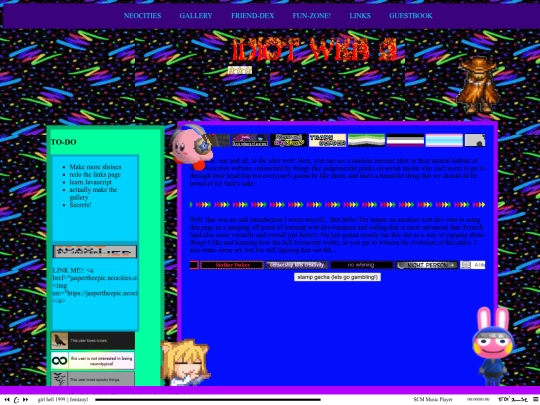Go to the FRIEND-DEX page

click(252, 16)
